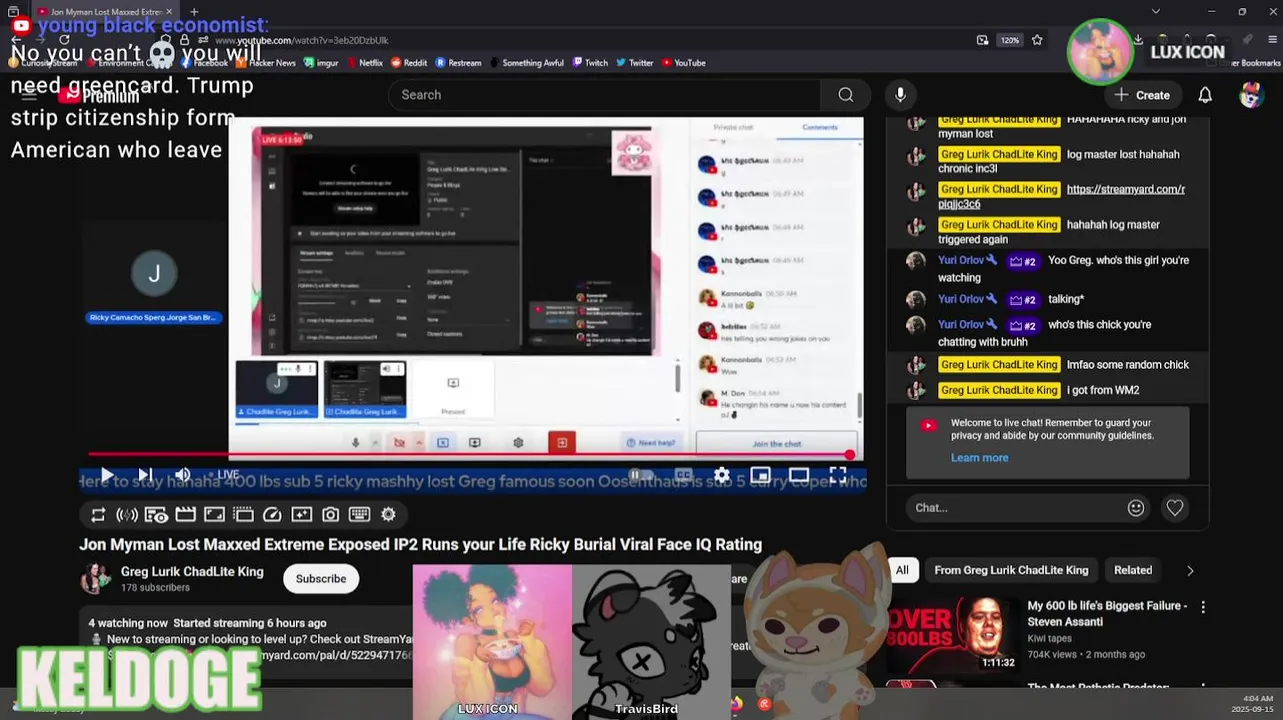The width and height of the screenshot is (1283, 720).
Task: Open Yuri Orlov's Yoo Greg chat message
Action: coord(1047,268)
